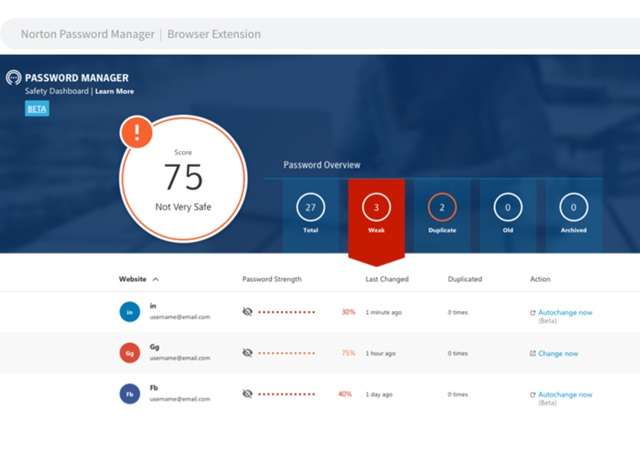Click the '1 day ago' entry
The width and height of the screenshot is (640, 468).
pos(379,395)
